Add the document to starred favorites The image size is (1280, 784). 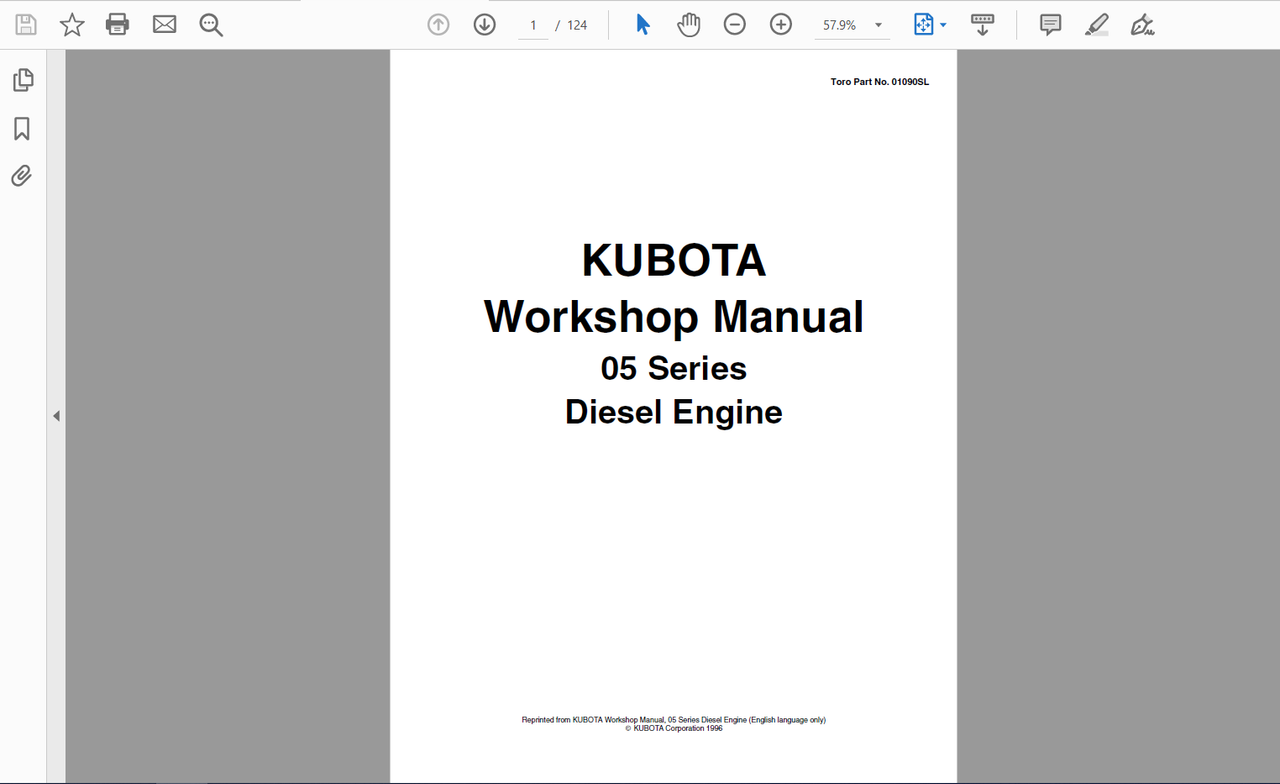pyautogui.click(x=72, y=25)
